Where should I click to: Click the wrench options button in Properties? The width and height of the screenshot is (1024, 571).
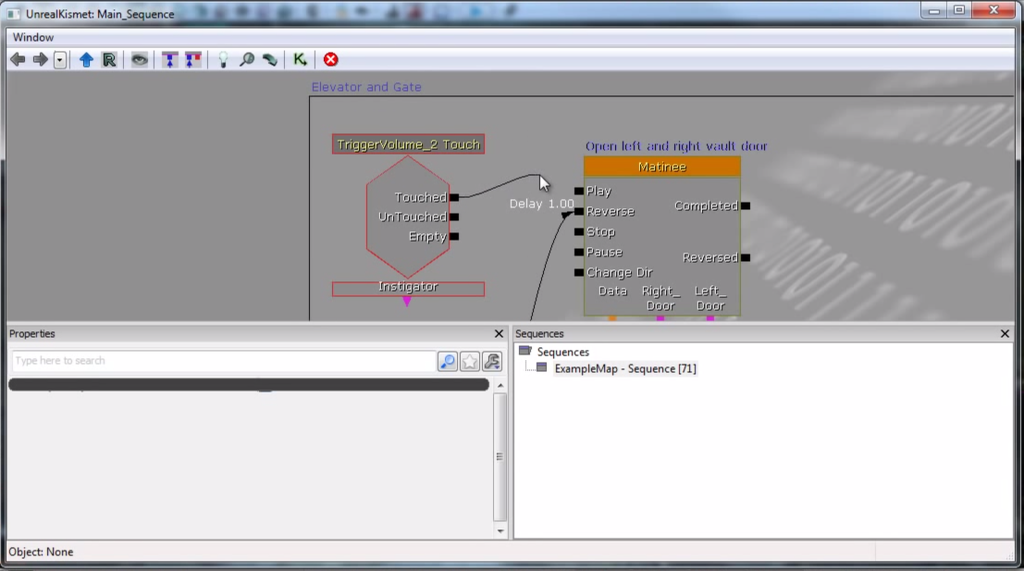(492, 361)
